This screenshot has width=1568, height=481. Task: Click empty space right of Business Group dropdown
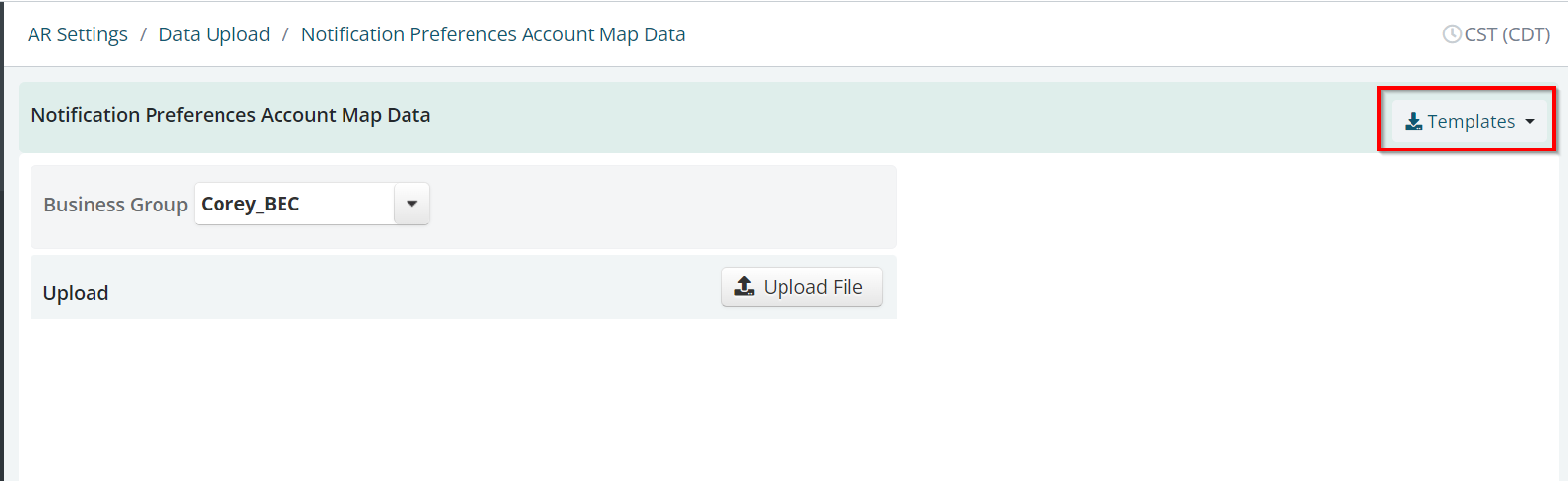click(659, 205)
